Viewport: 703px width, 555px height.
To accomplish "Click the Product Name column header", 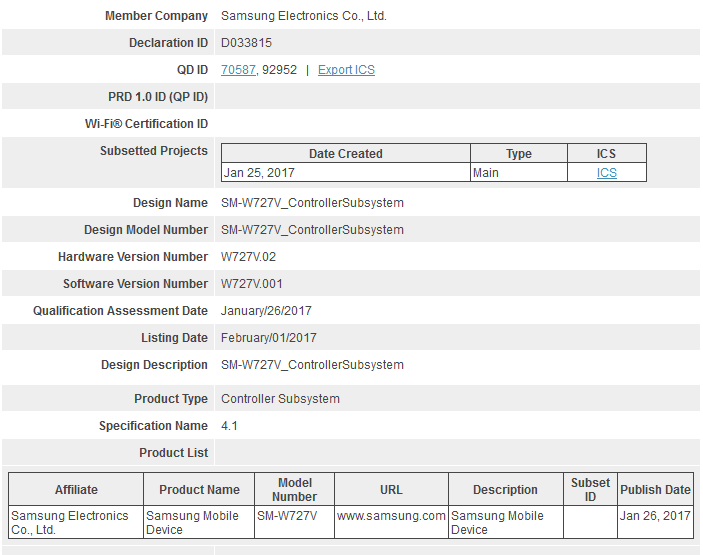I will (x=199, y=489).
